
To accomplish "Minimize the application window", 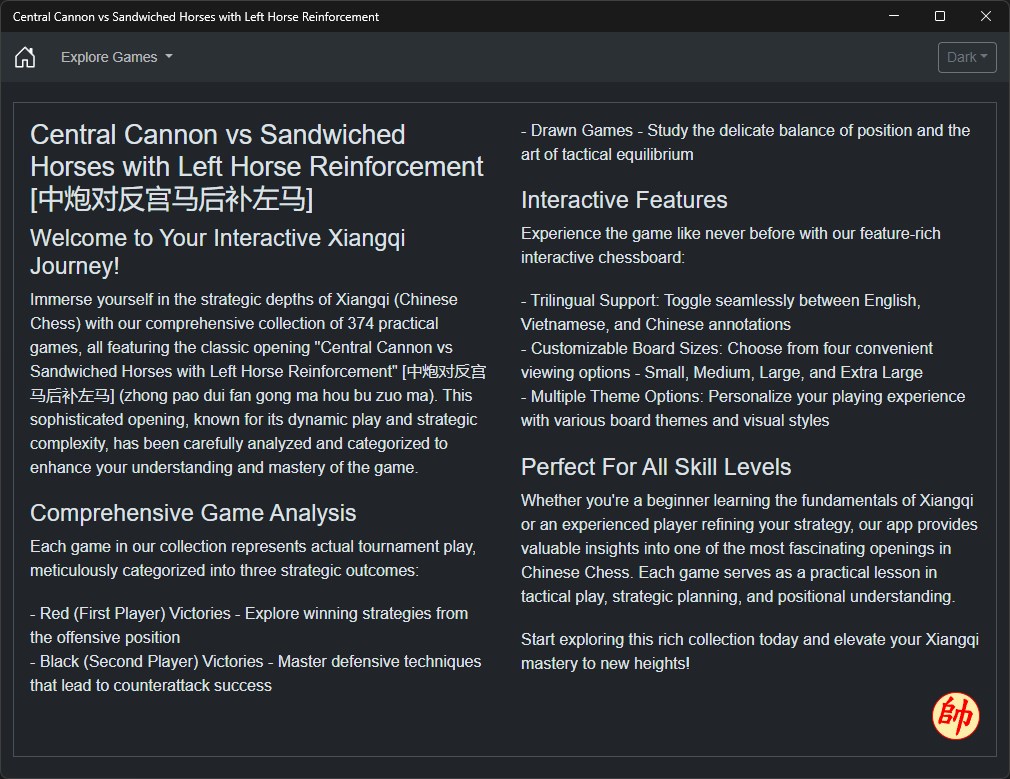I will (894, 16).
